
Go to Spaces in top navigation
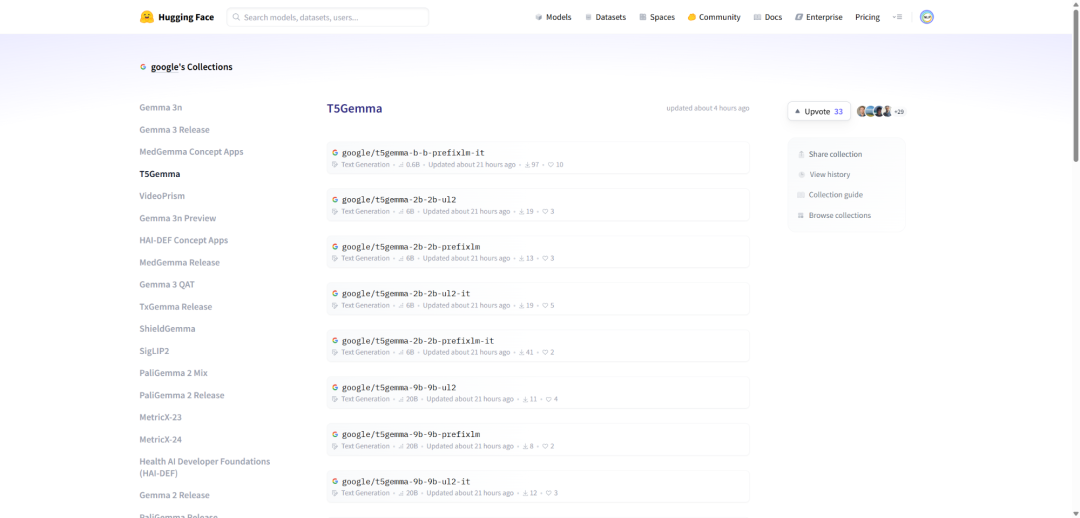tap(657, 17)
